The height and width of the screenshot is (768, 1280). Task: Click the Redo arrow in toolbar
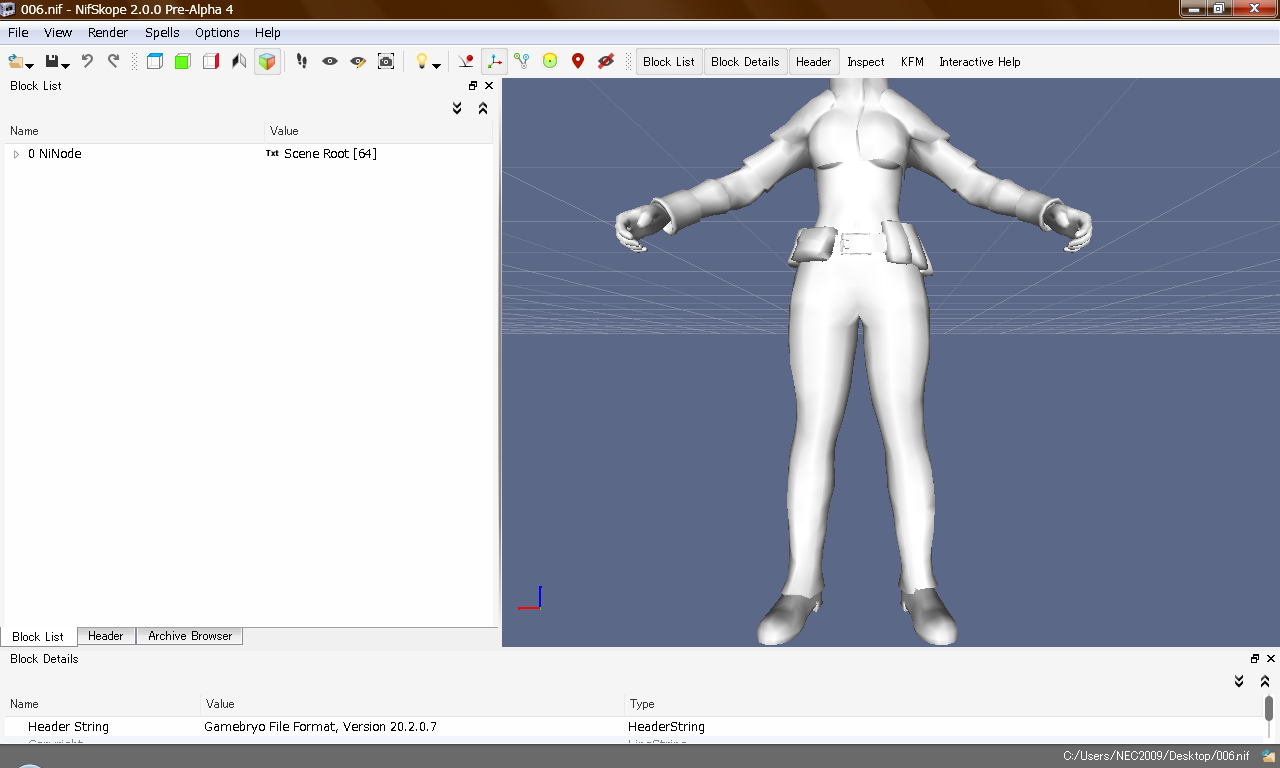(x=113, y=61)
